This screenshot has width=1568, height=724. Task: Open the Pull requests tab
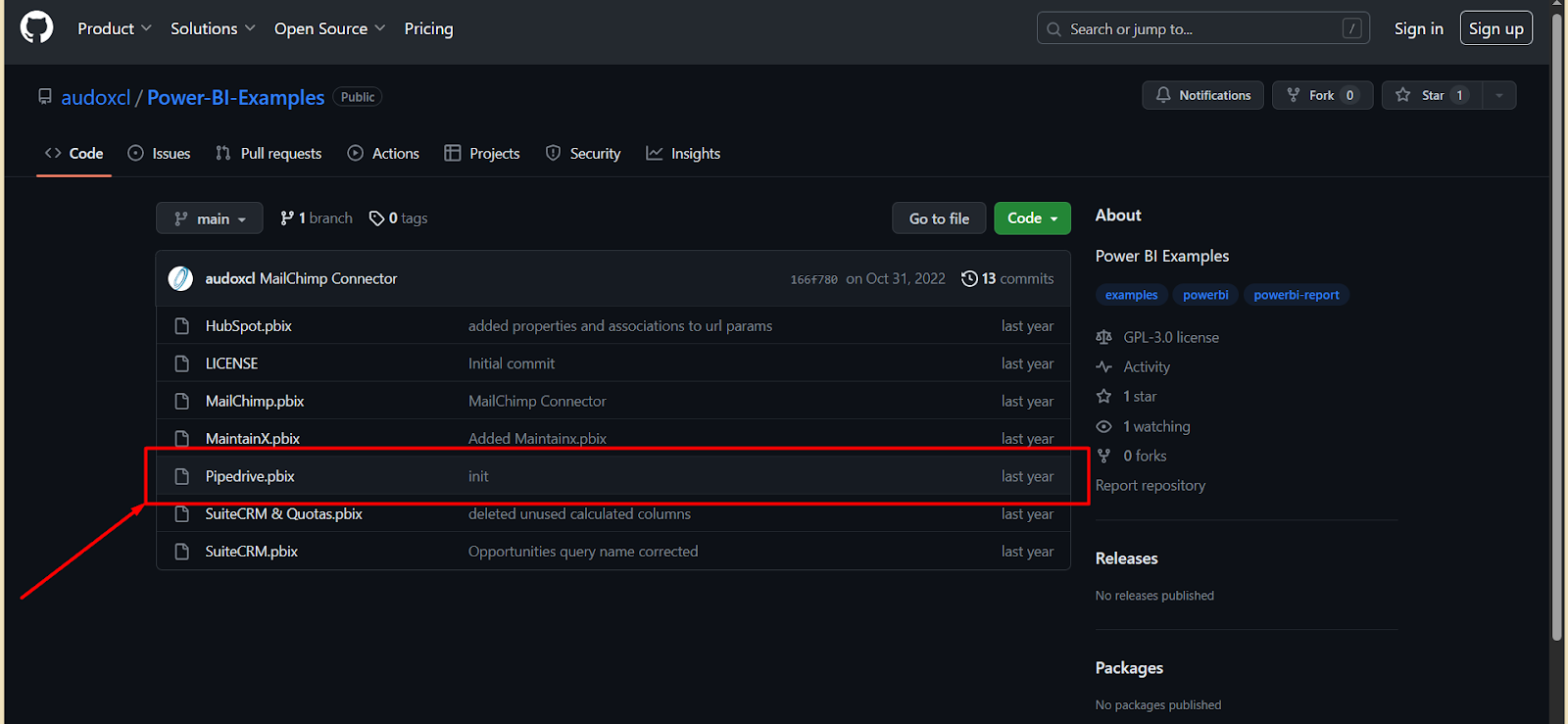269,153
